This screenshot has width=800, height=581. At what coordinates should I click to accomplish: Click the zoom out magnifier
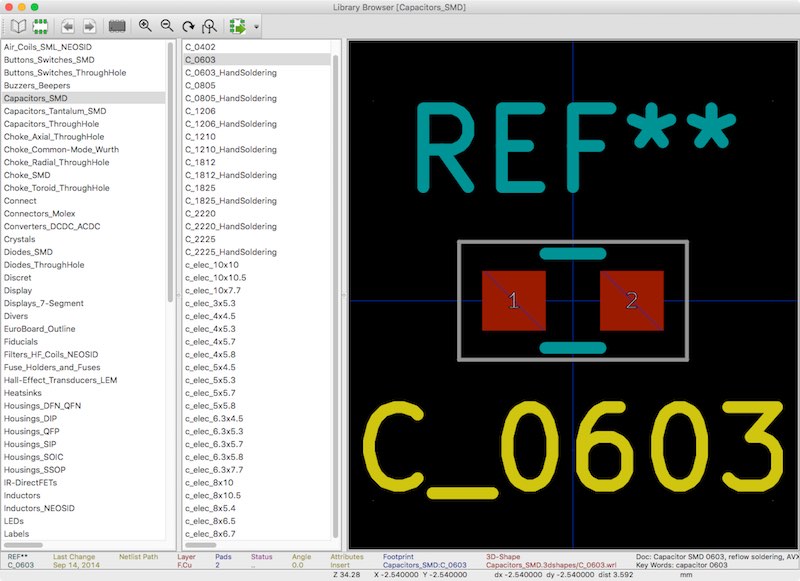pos(166,26)
